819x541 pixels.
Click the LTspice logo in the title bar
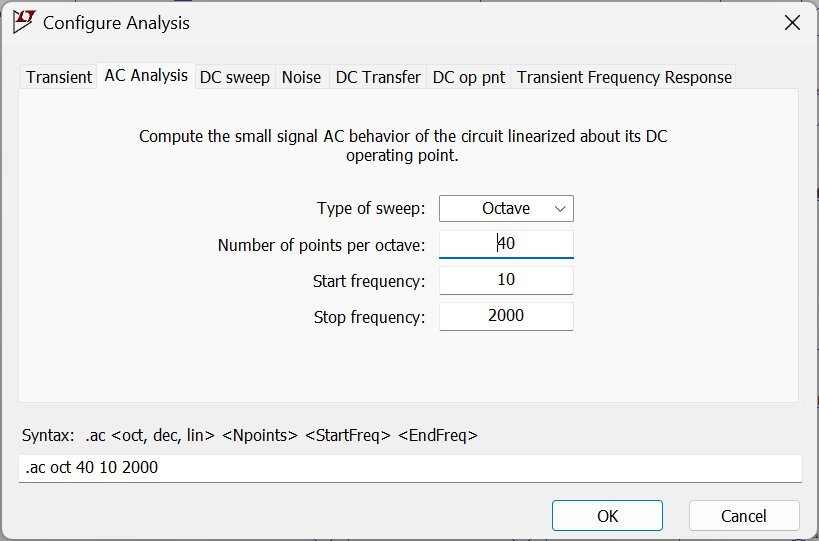[x=24, y=22]
